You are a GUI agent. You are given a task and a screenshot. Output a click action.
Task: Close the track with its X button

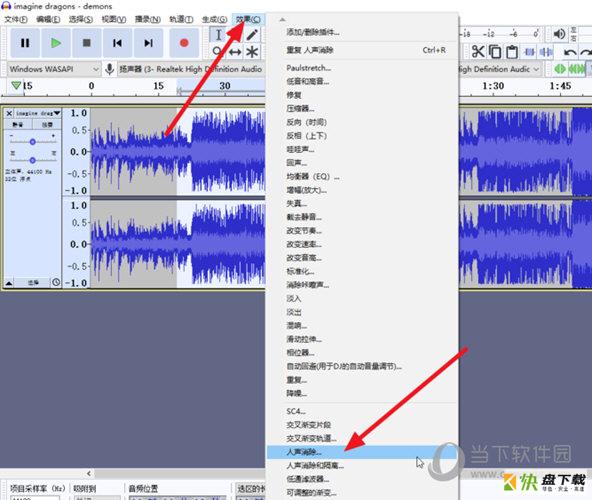point(9,113)
